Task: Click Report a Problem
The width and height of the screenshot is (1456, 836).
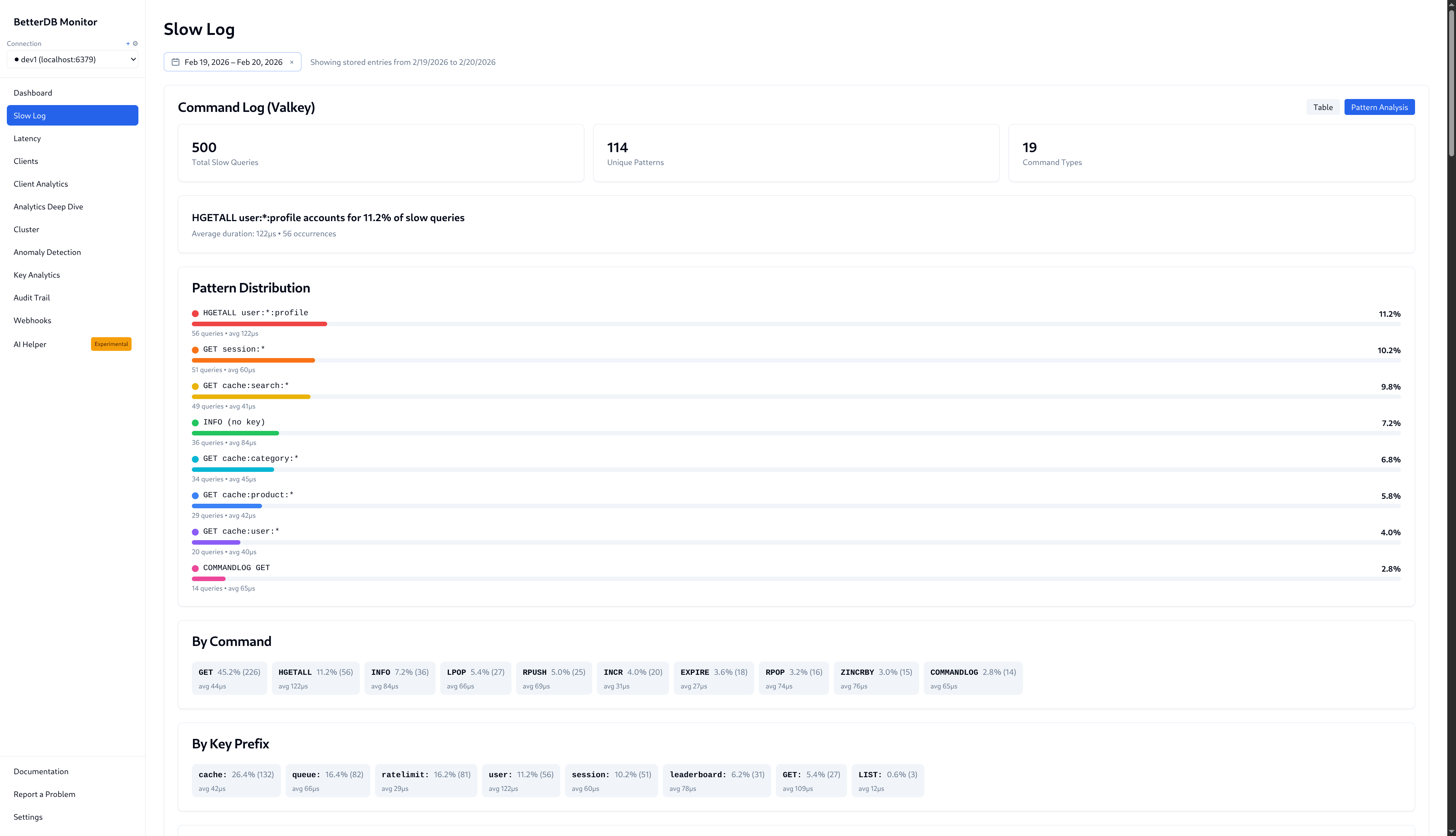Action: click(44, 794)
